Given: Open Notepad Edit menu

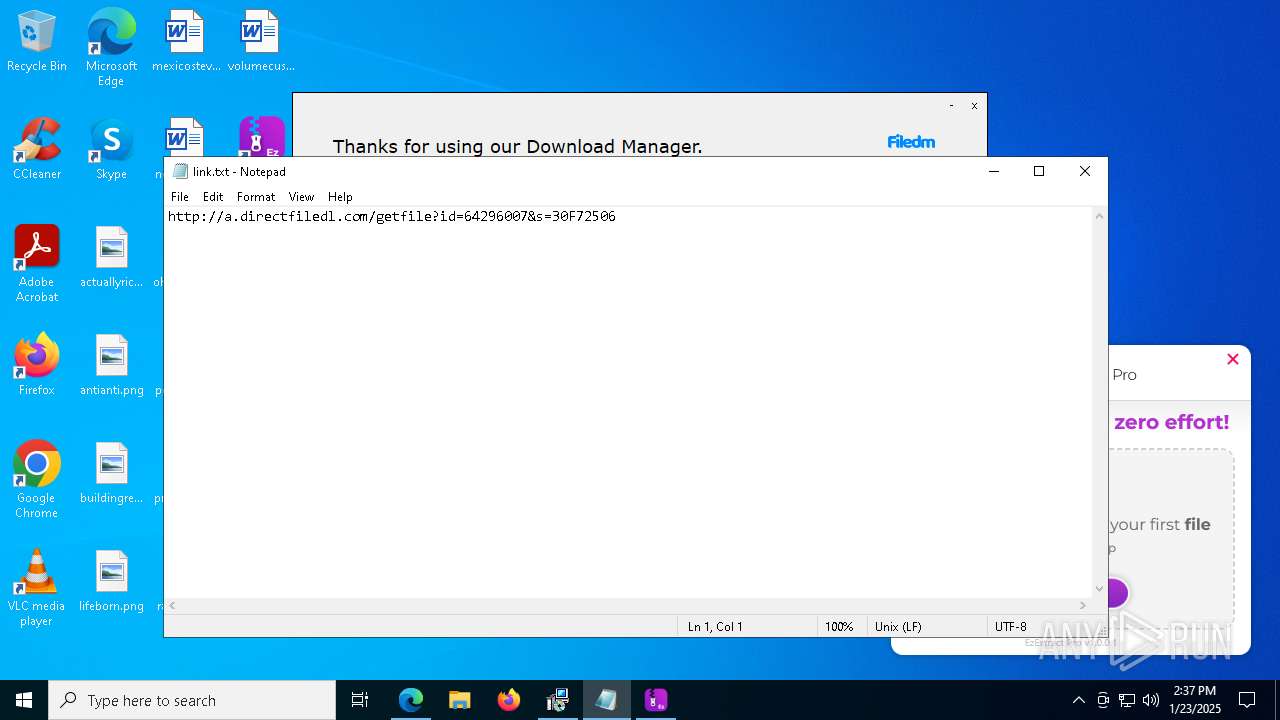Looking at the screenshot, I should pyautogui.click(x=213, y=197).
